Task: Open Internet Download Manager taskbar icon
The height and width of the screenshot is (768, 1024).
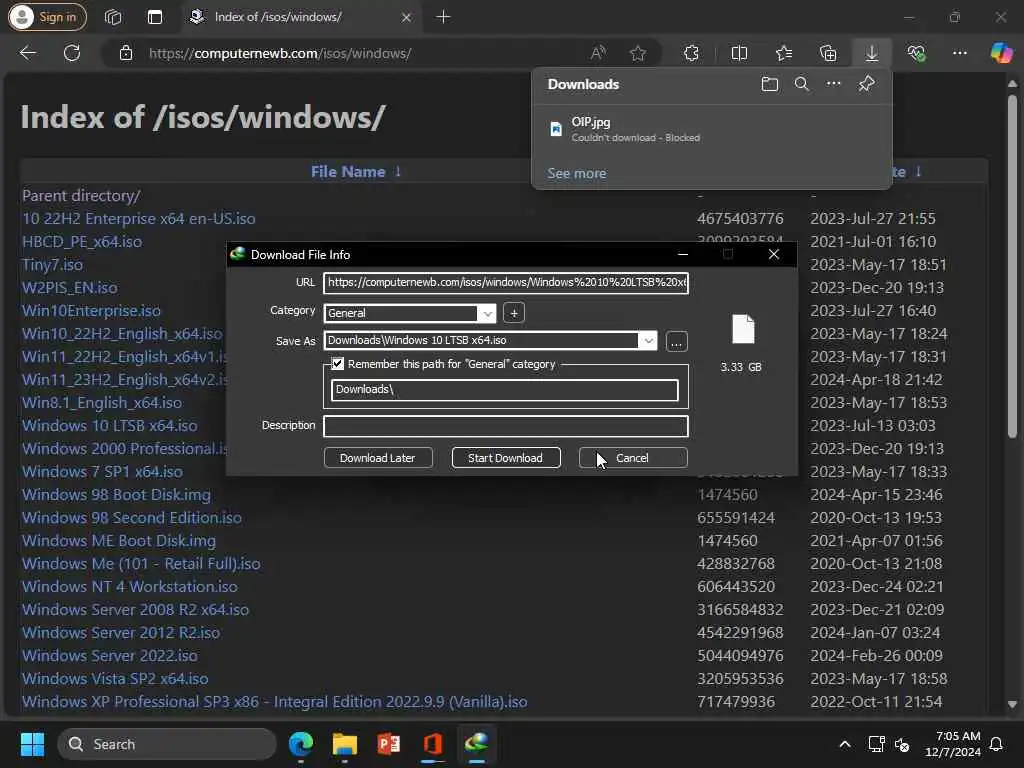Action: pyautogui.click(x=477, y=744)
